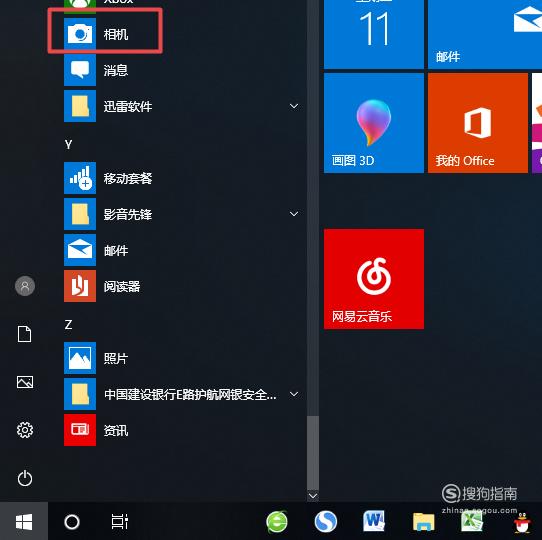542x540 pixels.
Task: Expand the 中国建设银行 folder chevron
Action: click(294, 394)
